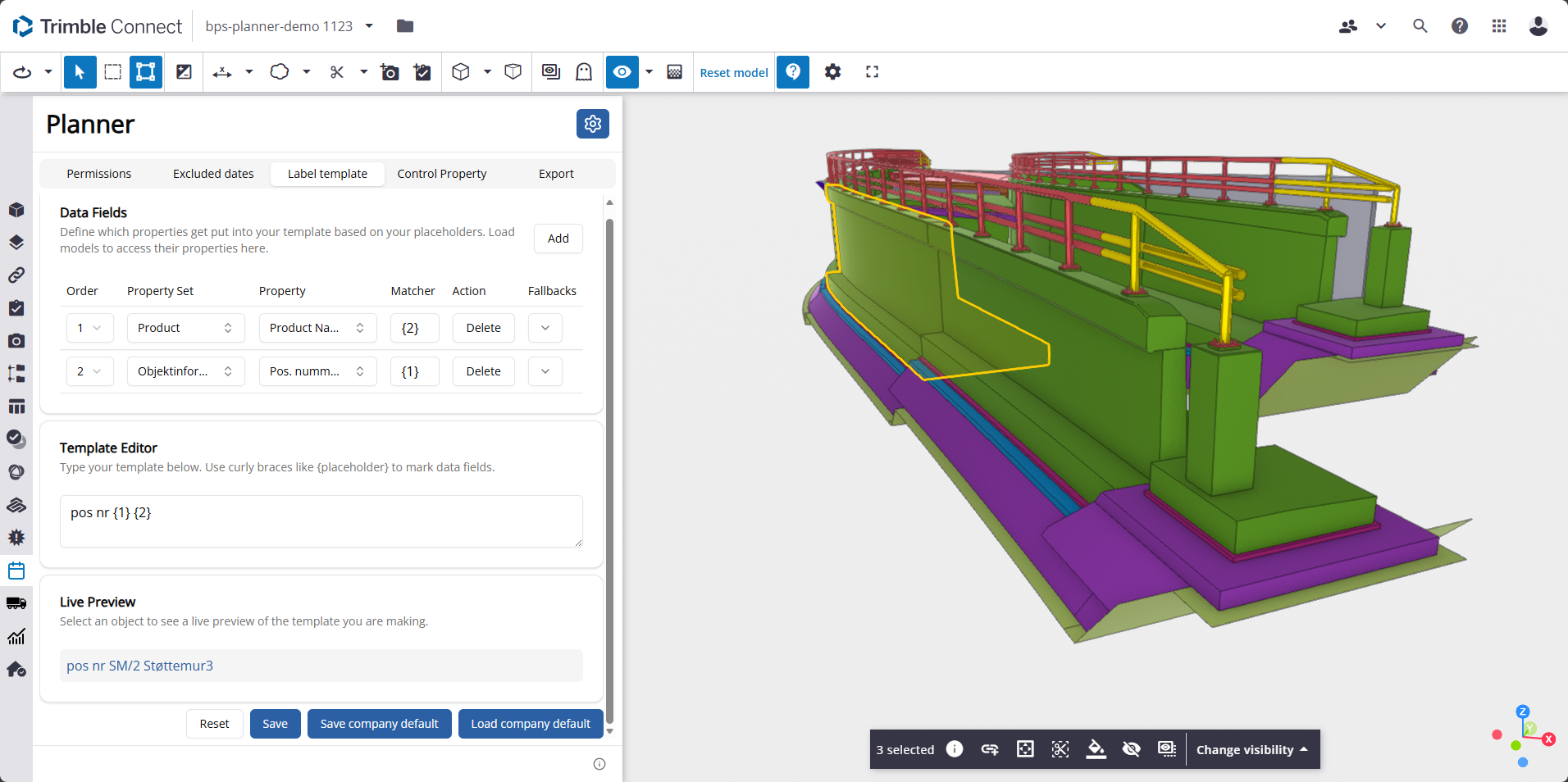Open the house-check icon in sidebar
The image size is (1568, 782).
coord(16,669)
